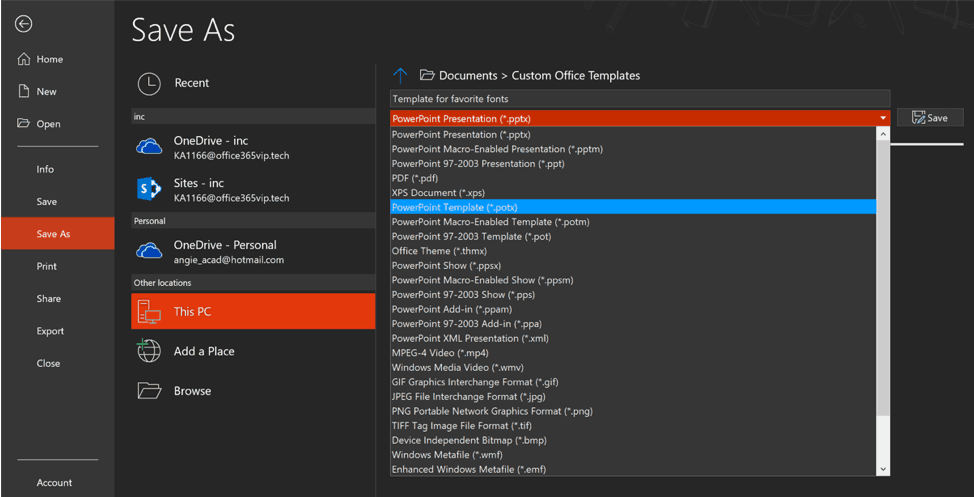The width and height of the screenshot is (974, 497).
Task: Click the Save button next to file type
Action: (x=930, y=117)
